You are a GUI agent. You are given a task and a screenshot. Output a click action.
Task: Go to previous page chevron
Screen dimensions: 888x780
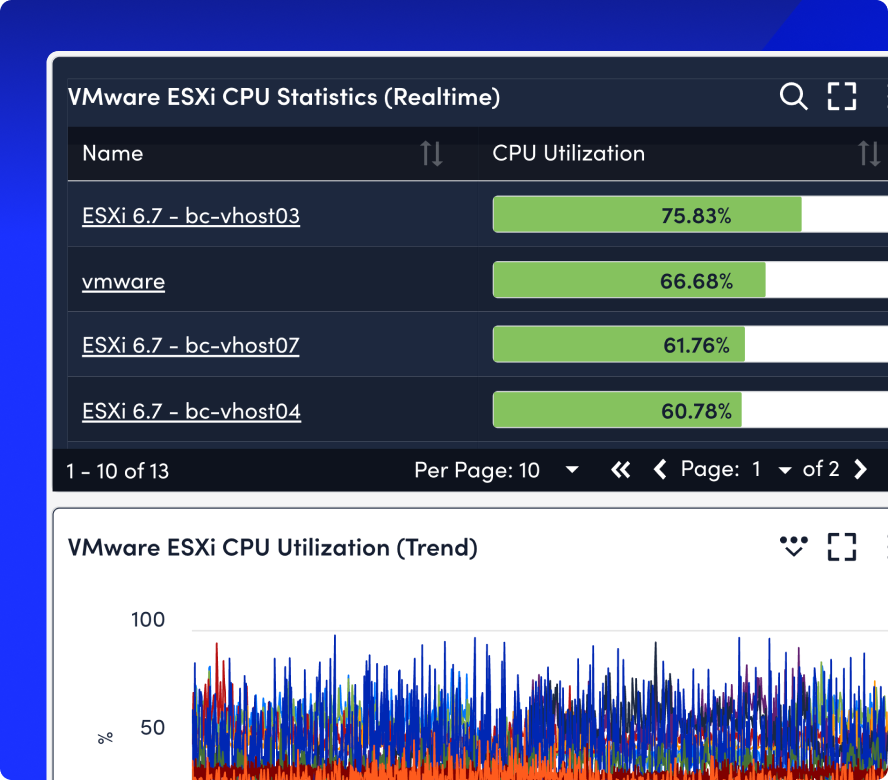660,470
